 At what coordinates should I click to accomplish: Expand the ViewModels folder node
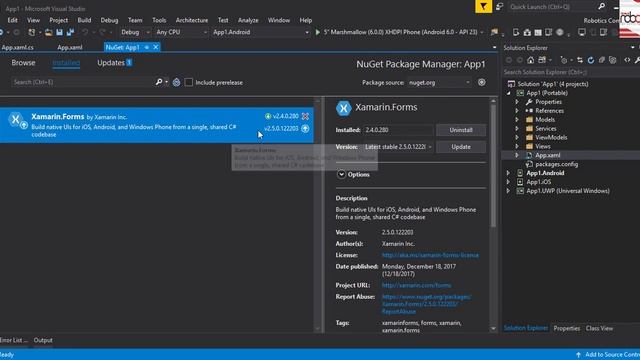tap(517, 138)
